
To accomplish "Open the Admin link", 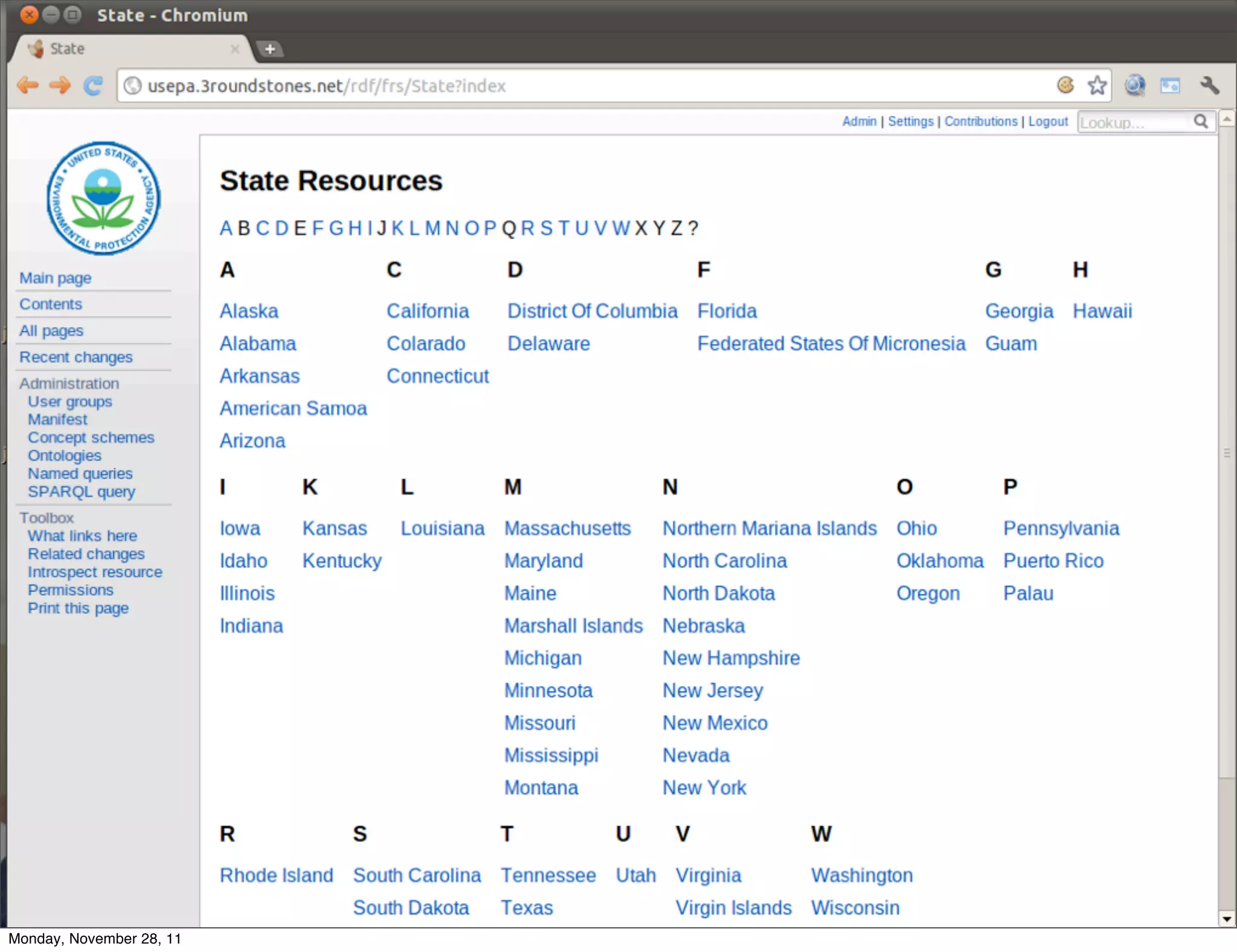I will point(859,121).
